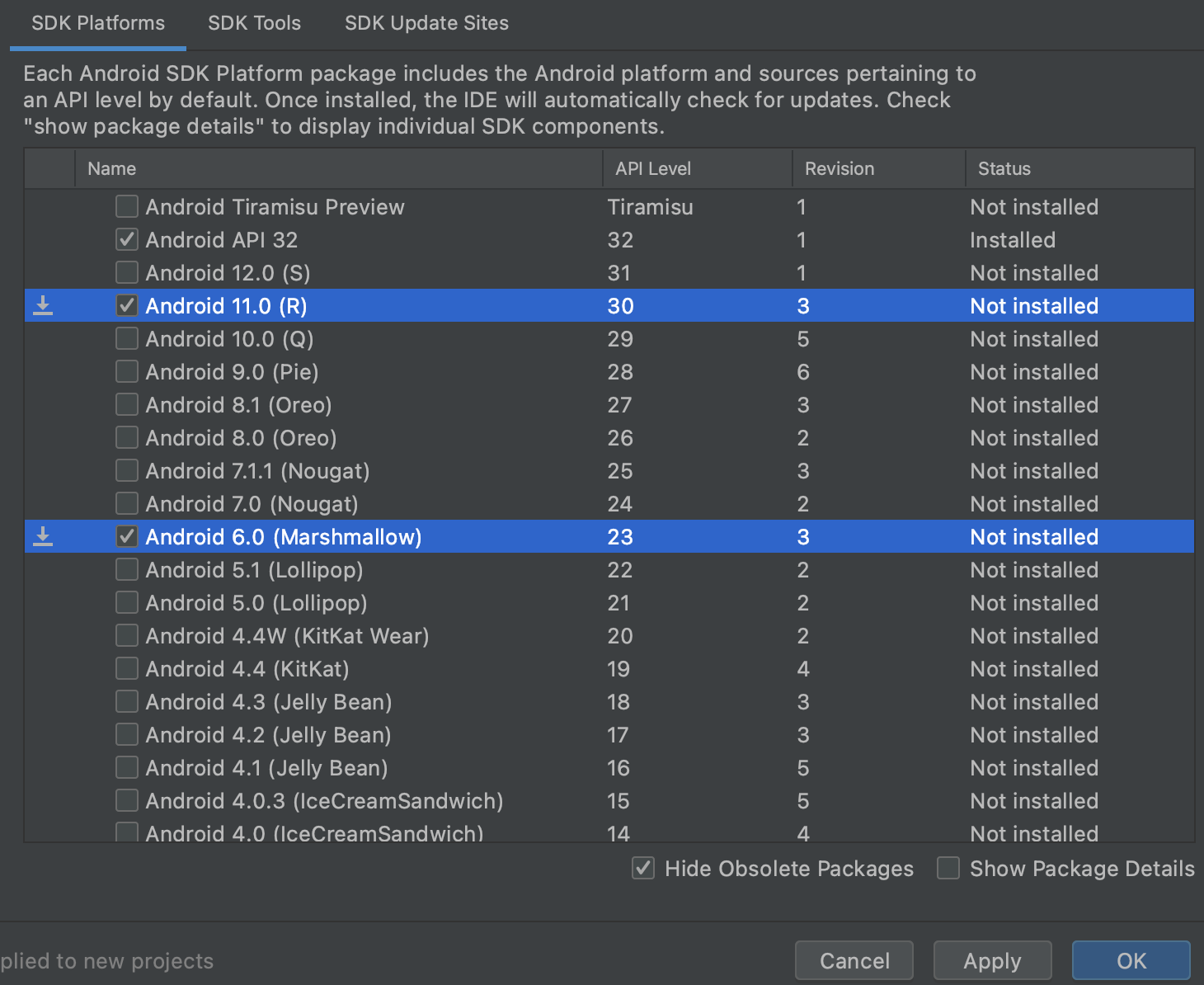
Task: Select the Android 10.0 (Q) name text
Action: click(x=229, y=339)
